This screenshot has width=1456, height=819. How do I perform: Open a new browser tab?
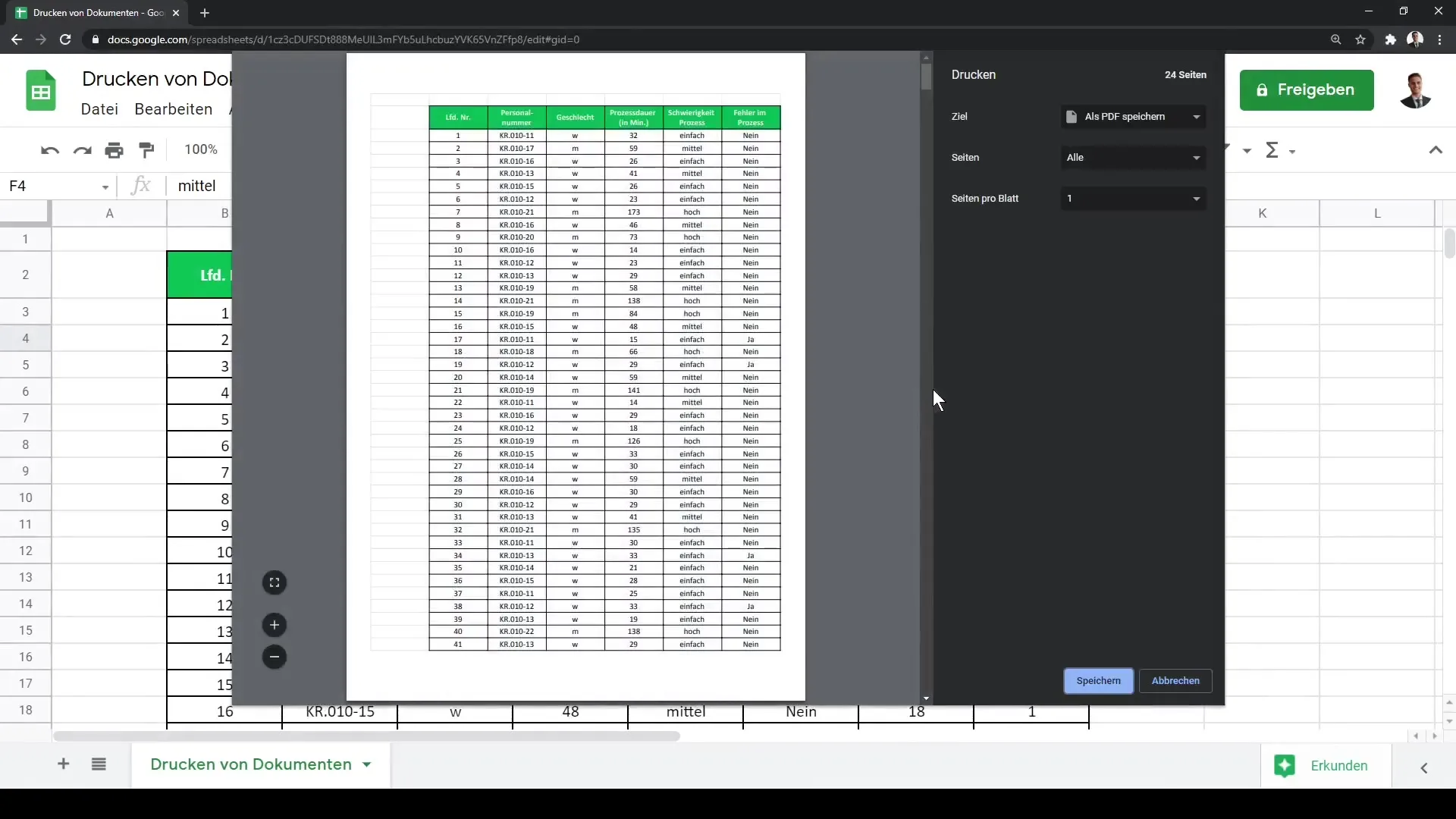[x=205, y=13]
